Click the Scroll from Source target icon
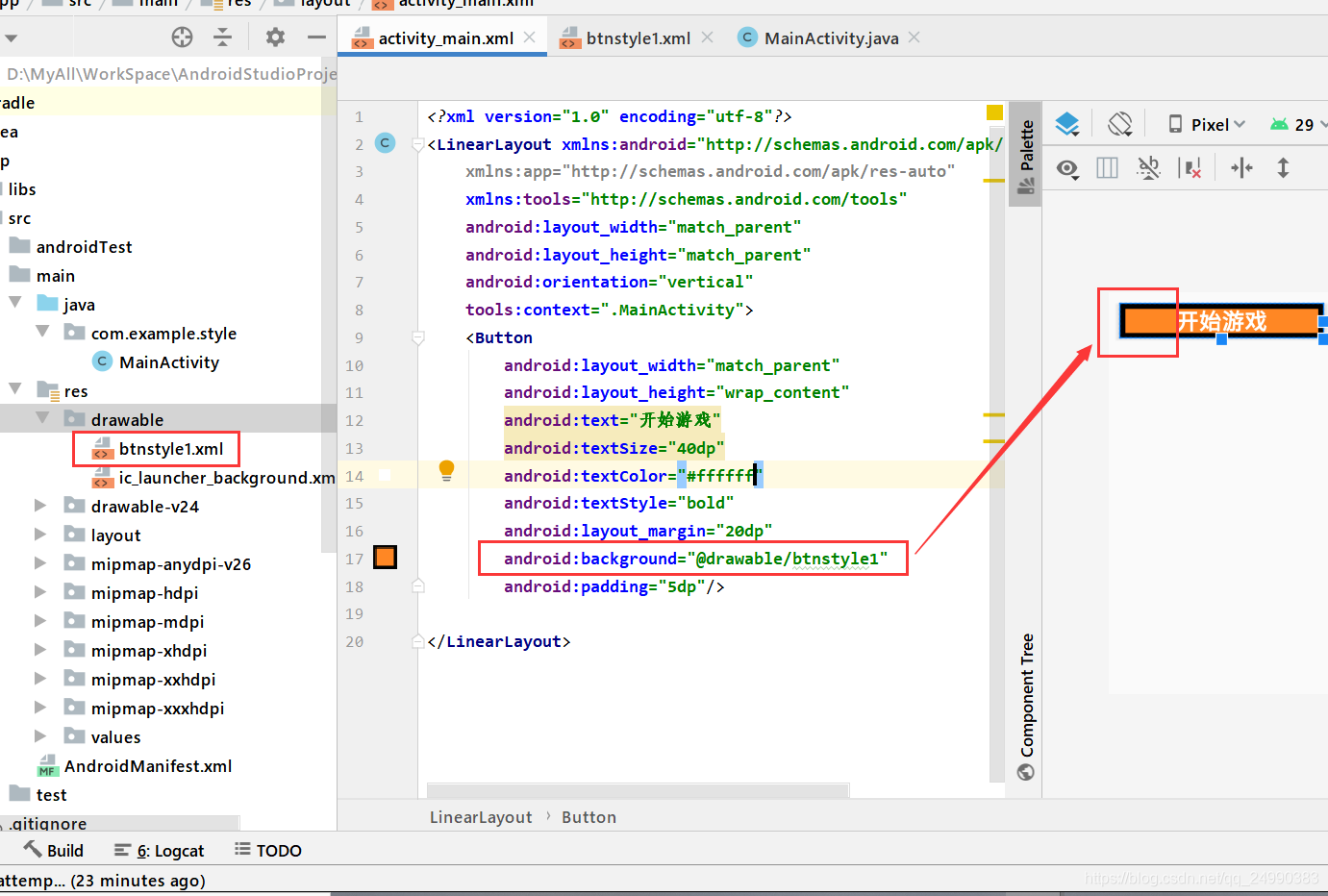1328x896 pixels. (182, 37)
